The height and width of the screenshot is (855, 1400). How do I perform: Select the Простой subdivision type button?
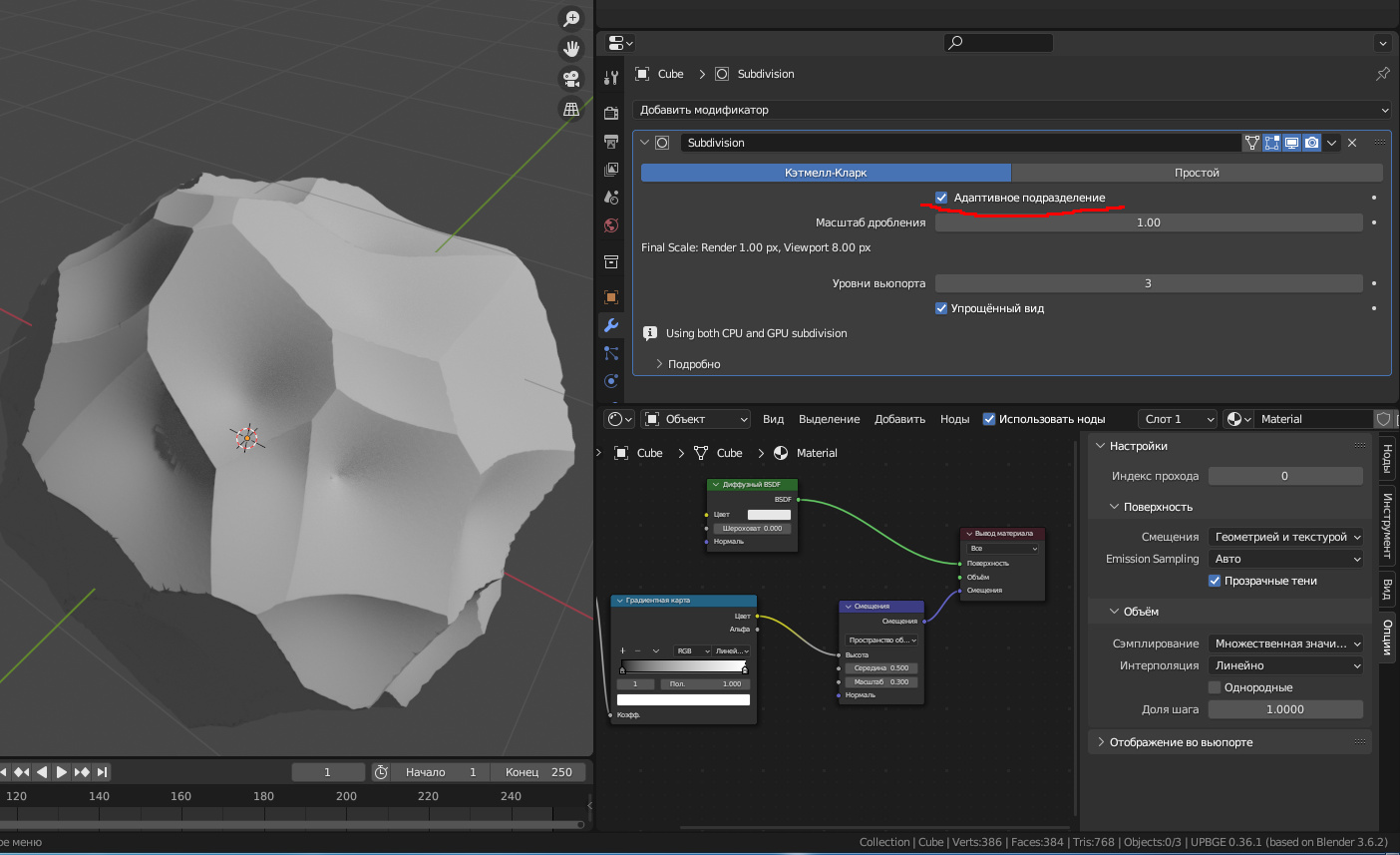[1197, 173]
